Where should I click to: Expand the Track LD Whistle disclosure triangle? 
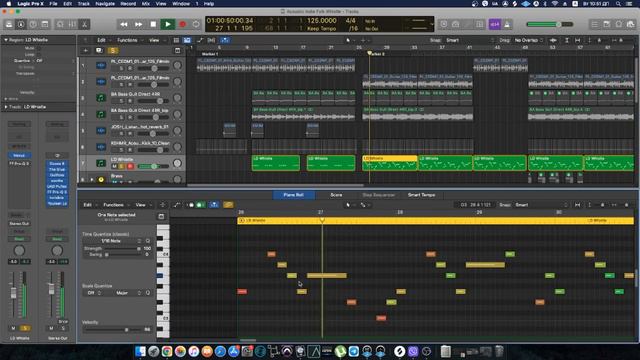pyautogui.click(x=6, y=107)
